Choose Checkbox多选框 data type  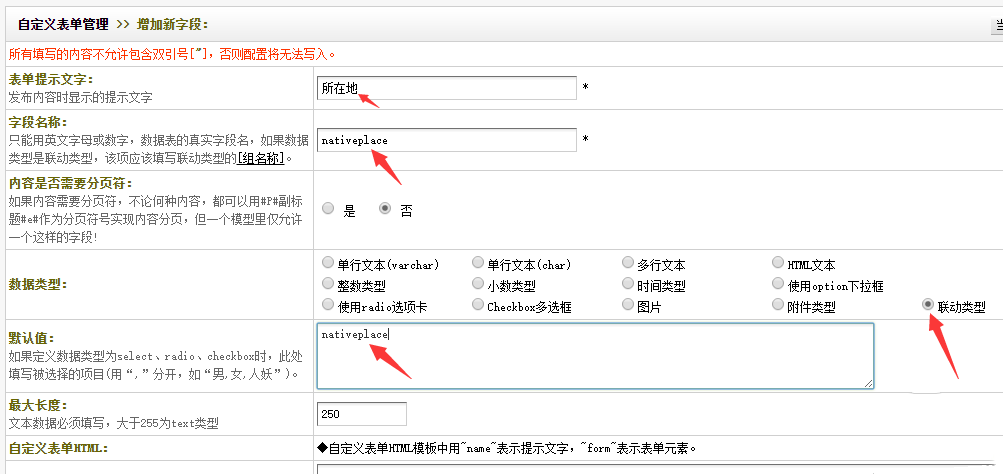click(478, 305)
